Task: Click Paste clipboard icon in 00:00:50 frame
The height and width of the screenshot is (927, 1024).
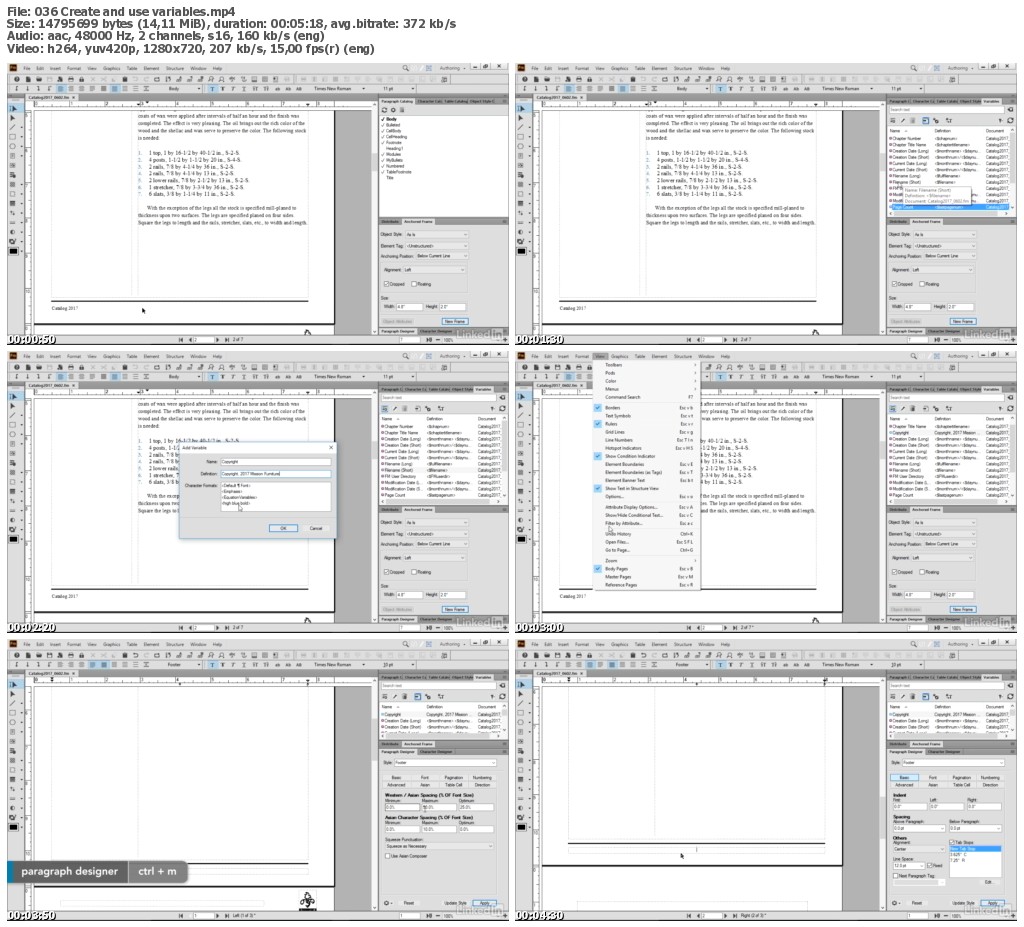Action: pyautogui.click(x=124, y=79)
